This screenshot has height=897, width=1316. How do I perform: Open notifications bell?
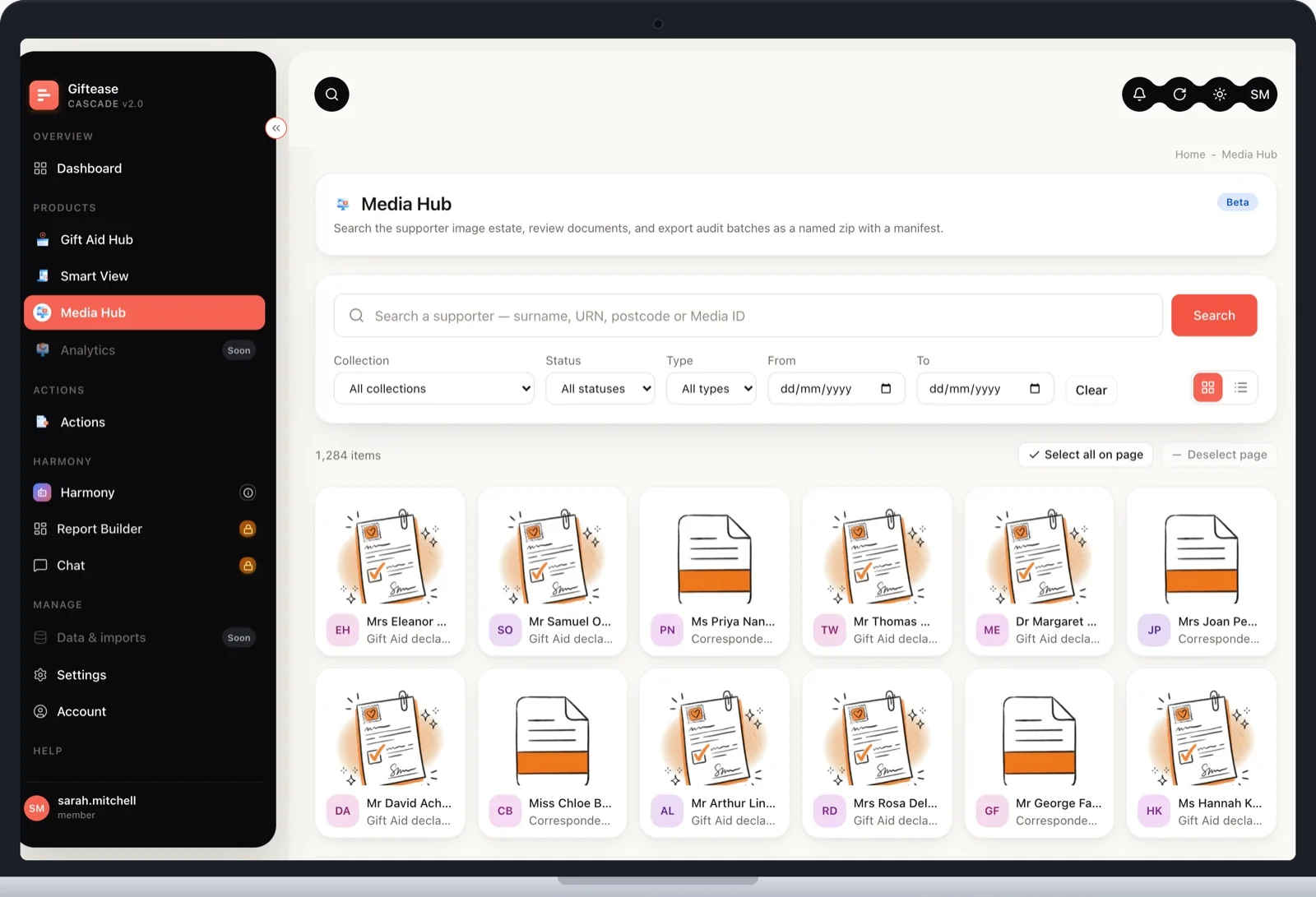click(1139, 95)
